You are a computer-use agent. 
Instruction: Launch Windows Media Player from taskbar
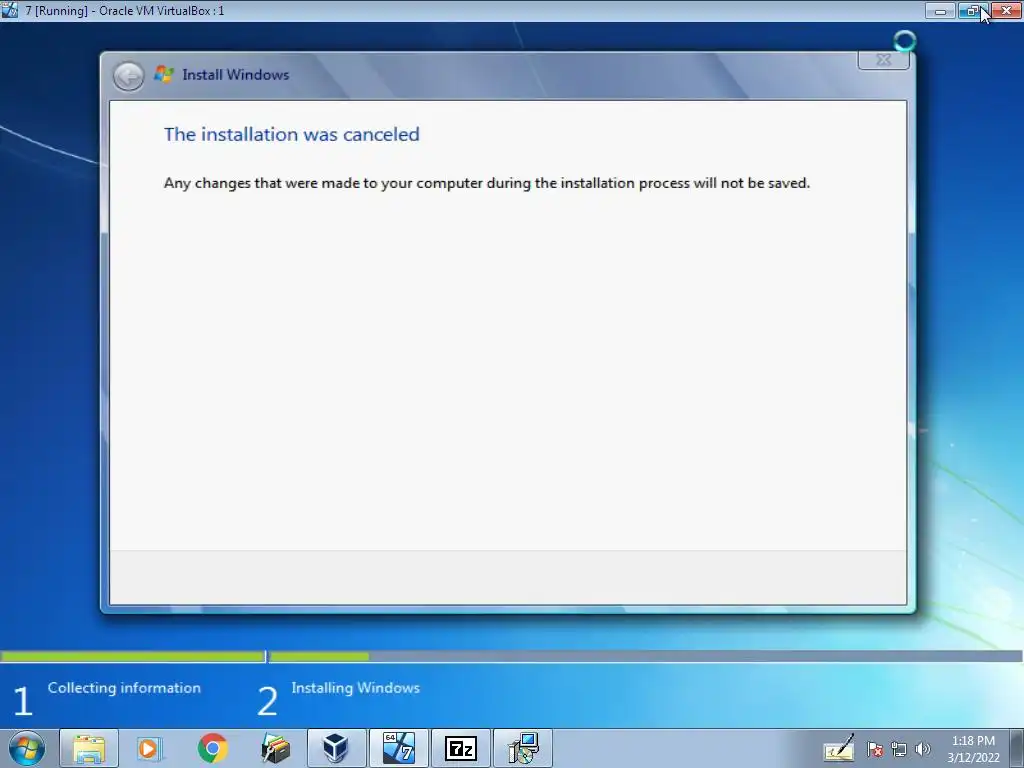150,748
